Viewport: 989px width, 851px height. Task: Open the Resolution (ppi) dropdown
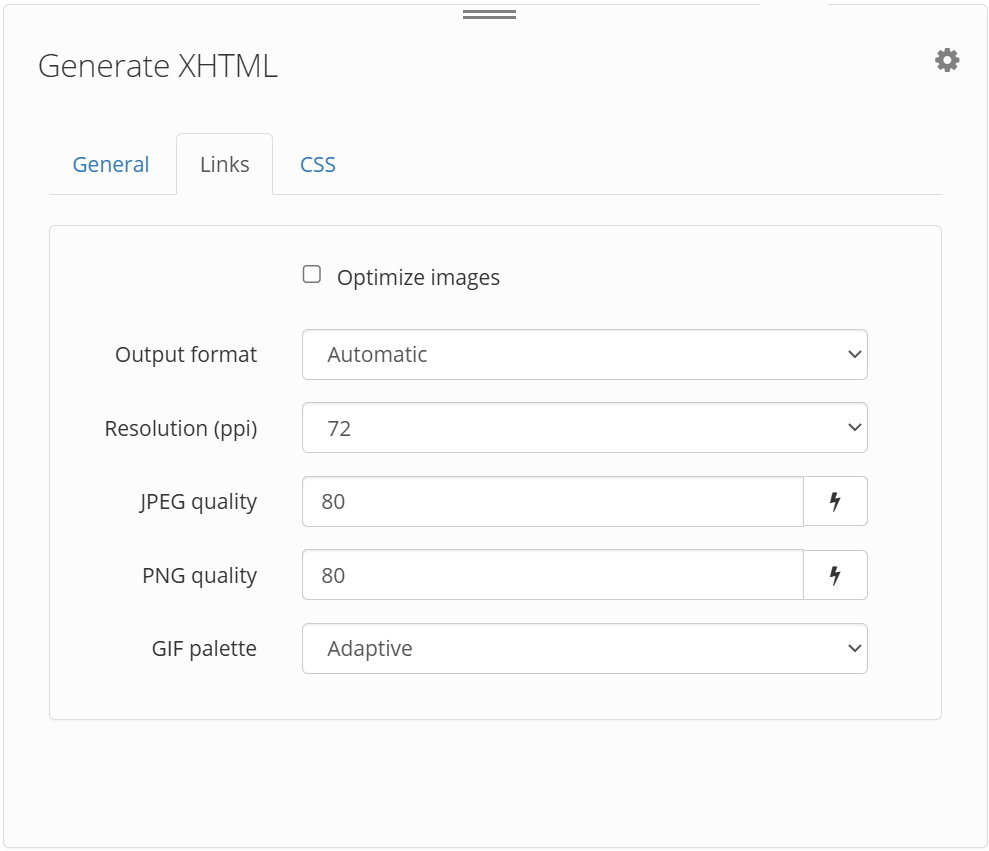pos(584,427)
